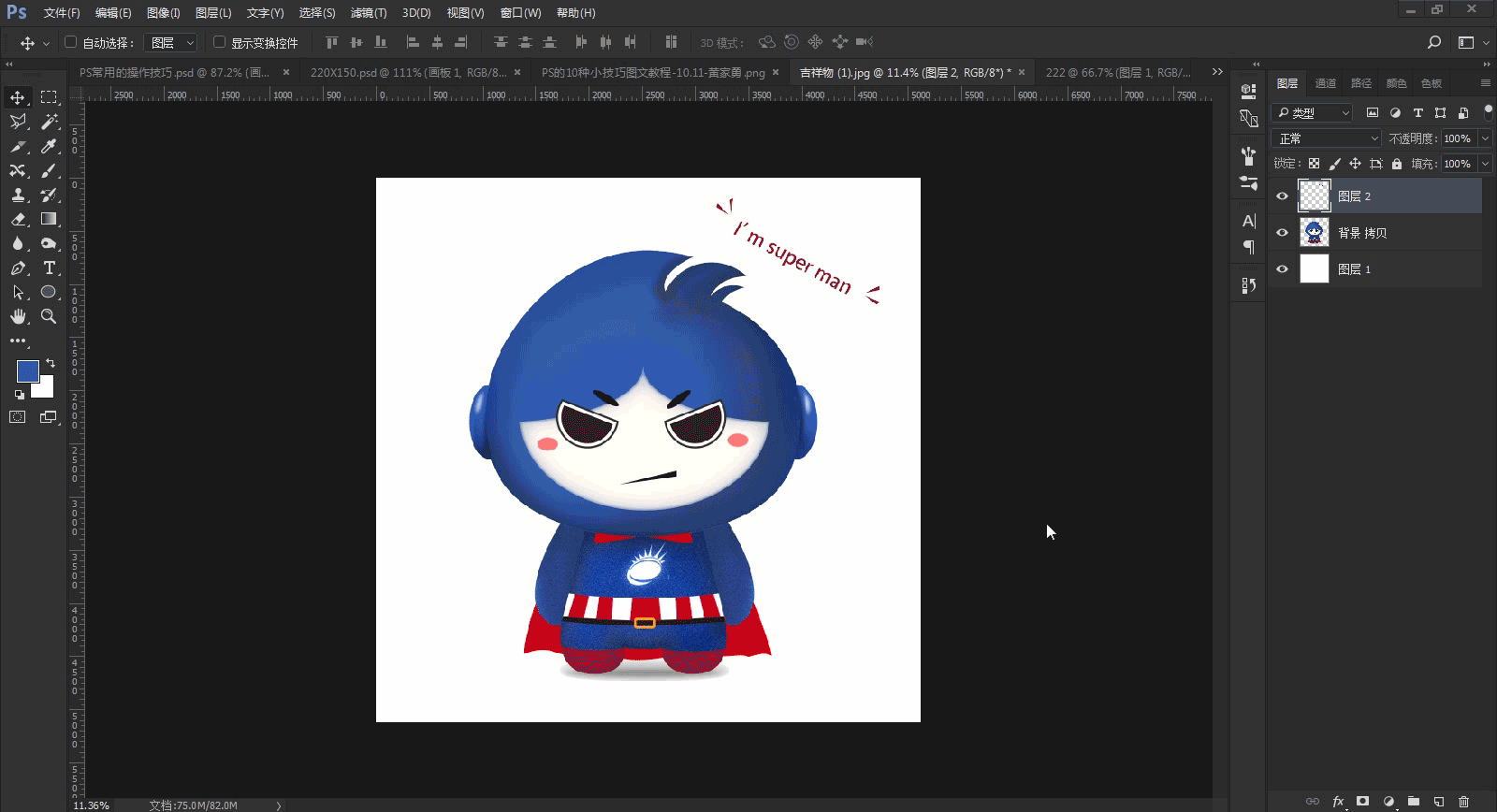Select the Rectangular Marquee tool
Screen dimensions: 1497x812
click(49, 97)
